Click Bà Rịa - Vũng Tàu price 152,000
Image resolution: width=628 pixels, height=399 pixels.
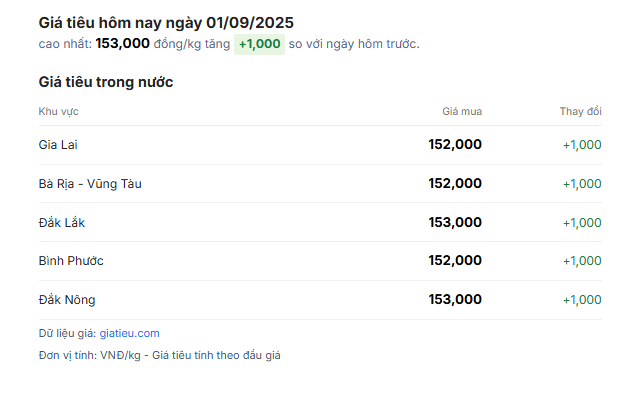(x=455, y=183)
